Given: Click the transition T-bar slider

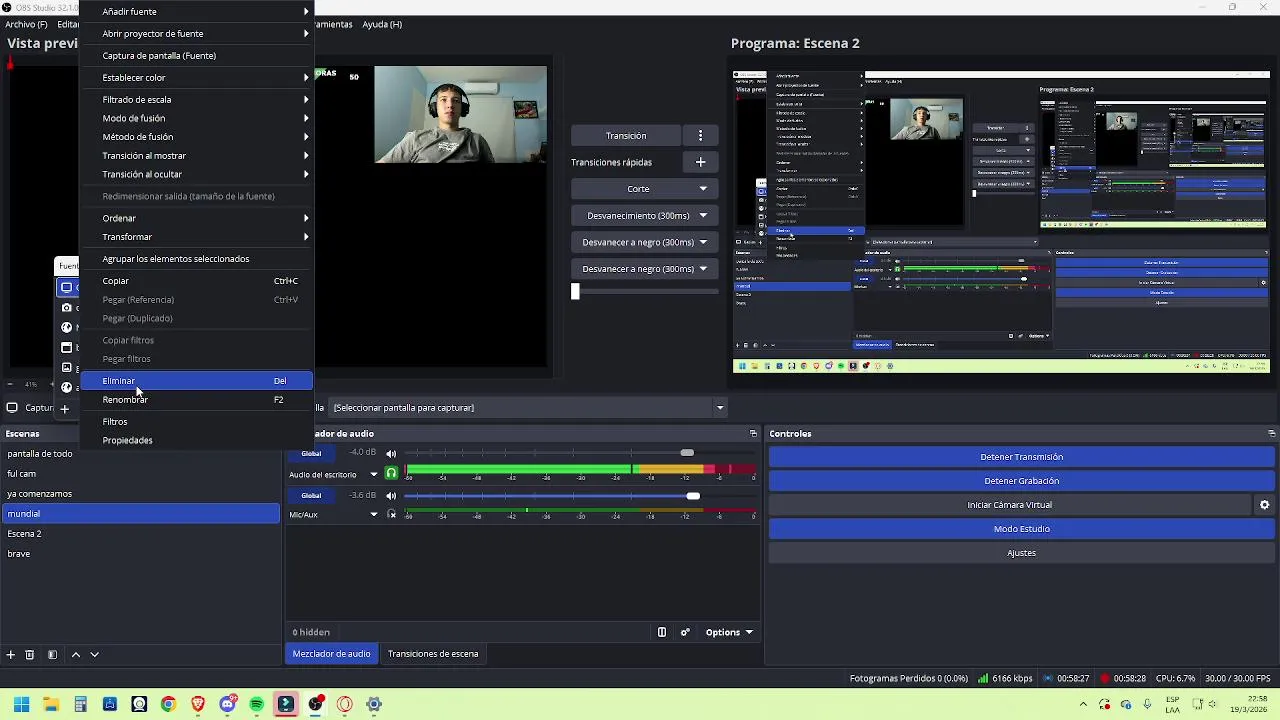Looking at the screenshot, I should click(645, 291).
